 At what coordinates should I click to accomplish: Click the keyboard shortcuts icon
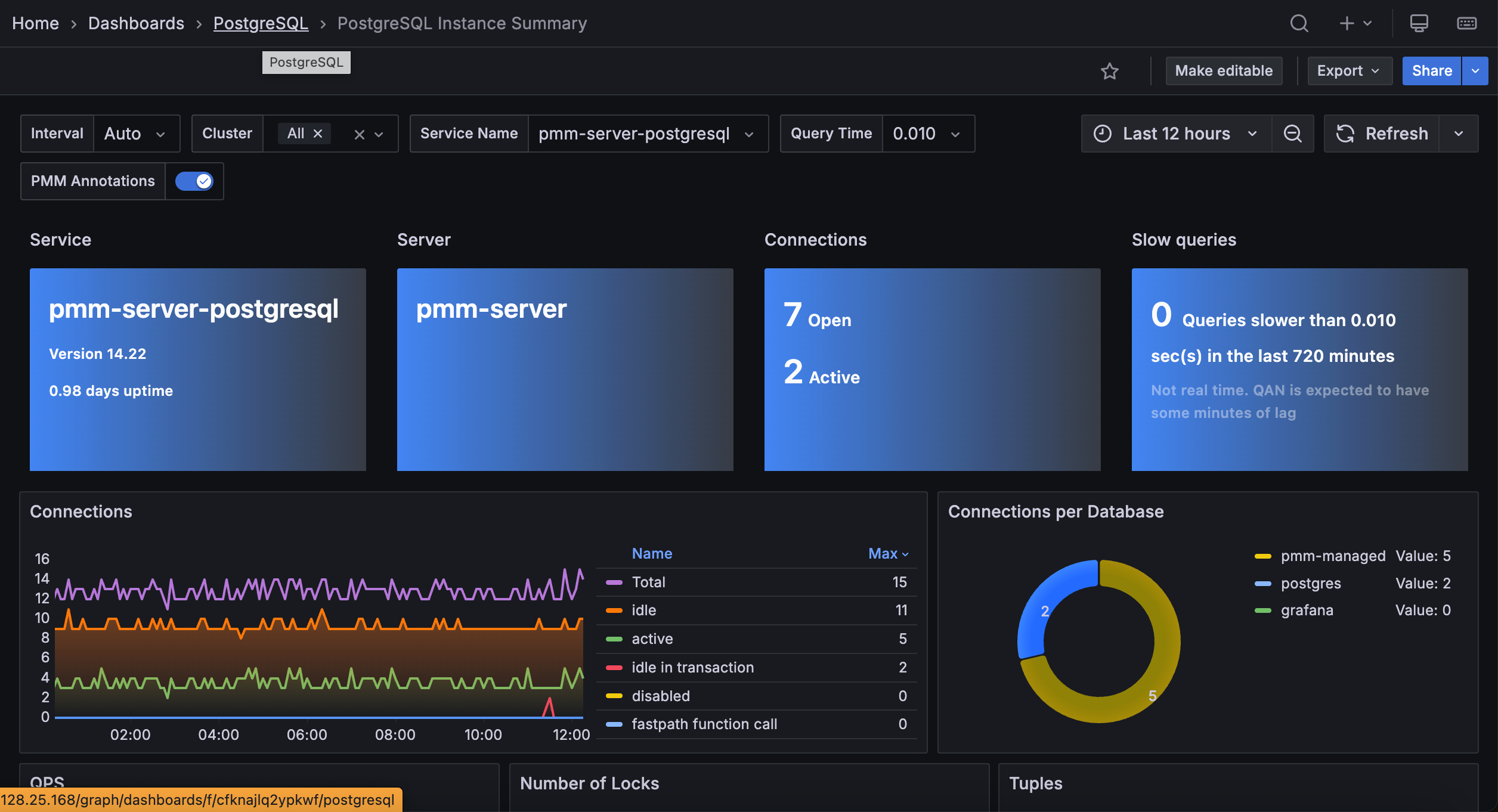[x=1466, y=23]
